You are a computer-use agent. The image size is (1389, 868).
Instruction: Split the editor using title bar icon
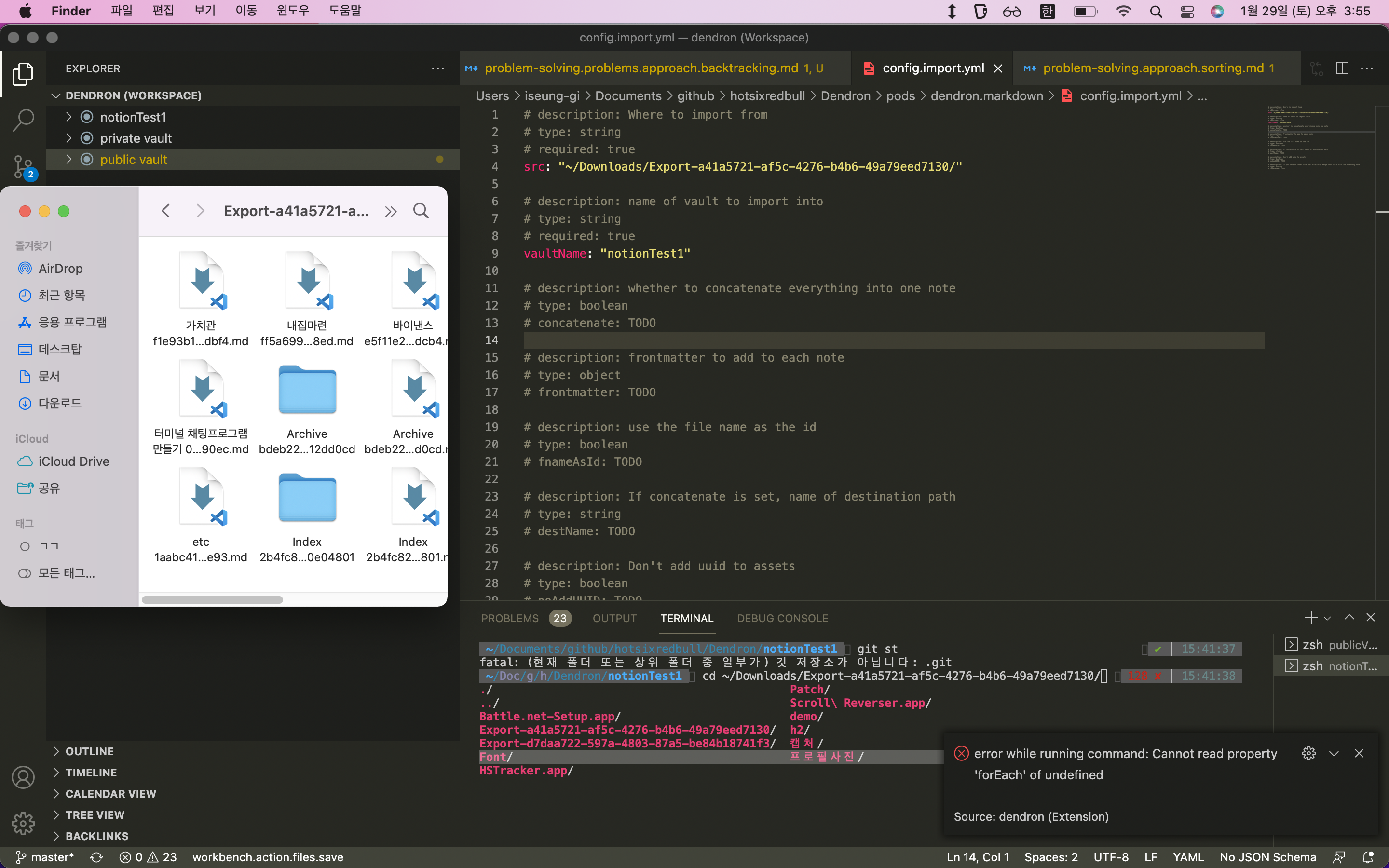[1342, 68]
